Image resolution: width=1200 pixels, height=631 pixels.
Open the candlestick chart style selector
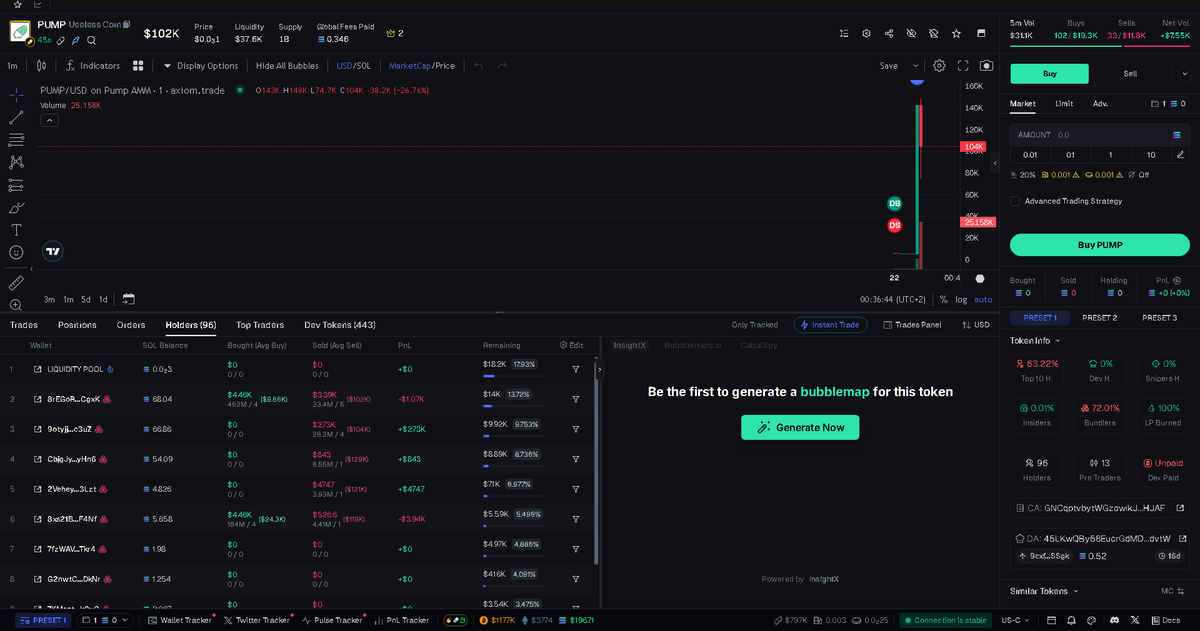coord(41,66)
